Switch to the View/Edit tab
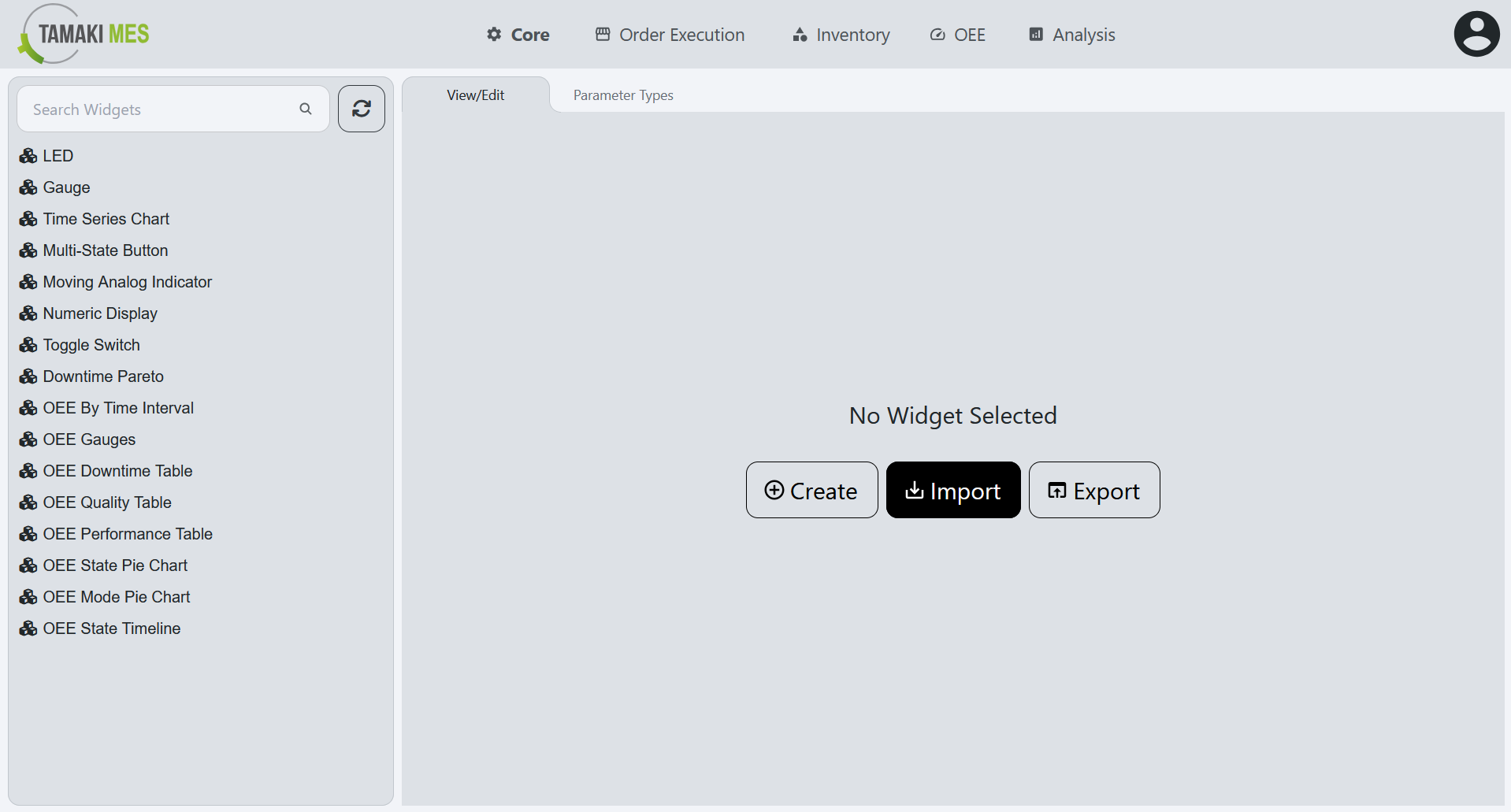The height and width of the screenshot is (812, 1511). pos(475,95)
